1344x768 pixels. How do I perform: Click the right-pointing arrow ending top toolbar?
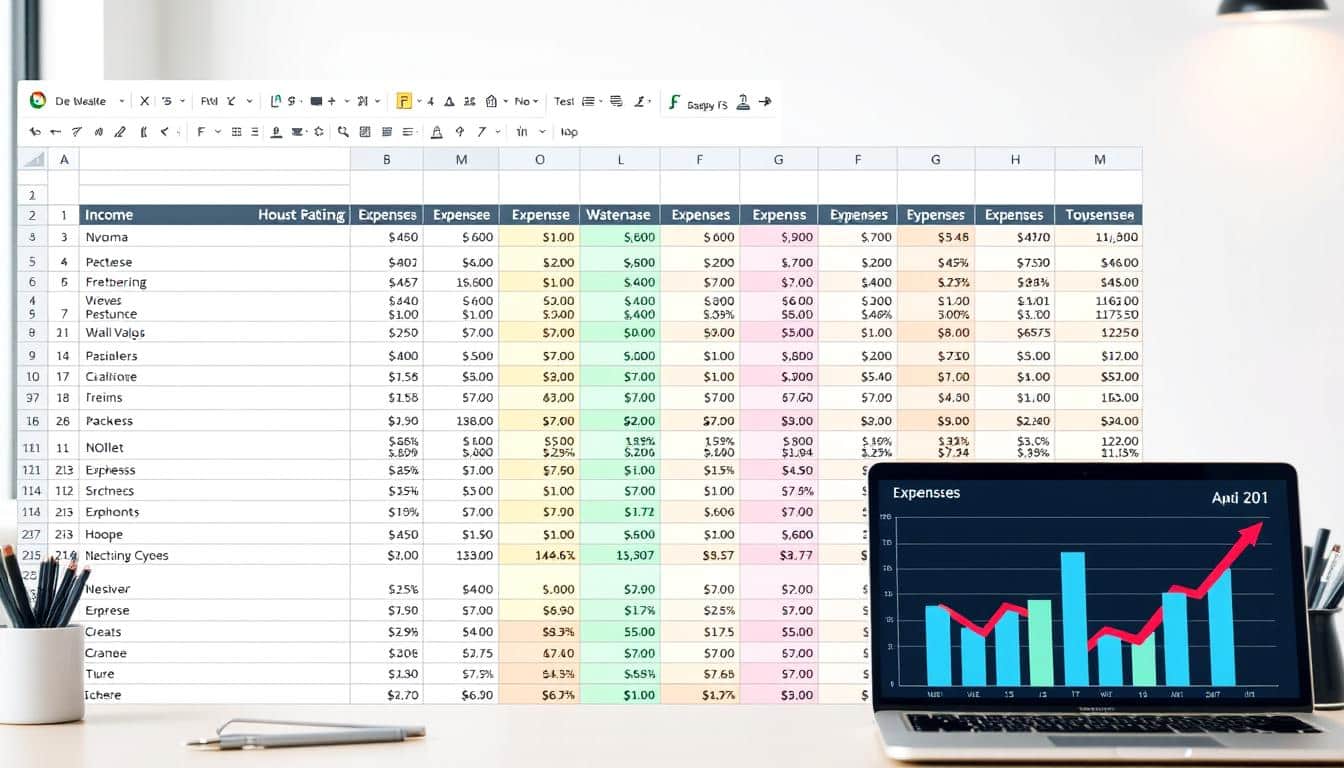pyautogui.click(x=766, y=101)
